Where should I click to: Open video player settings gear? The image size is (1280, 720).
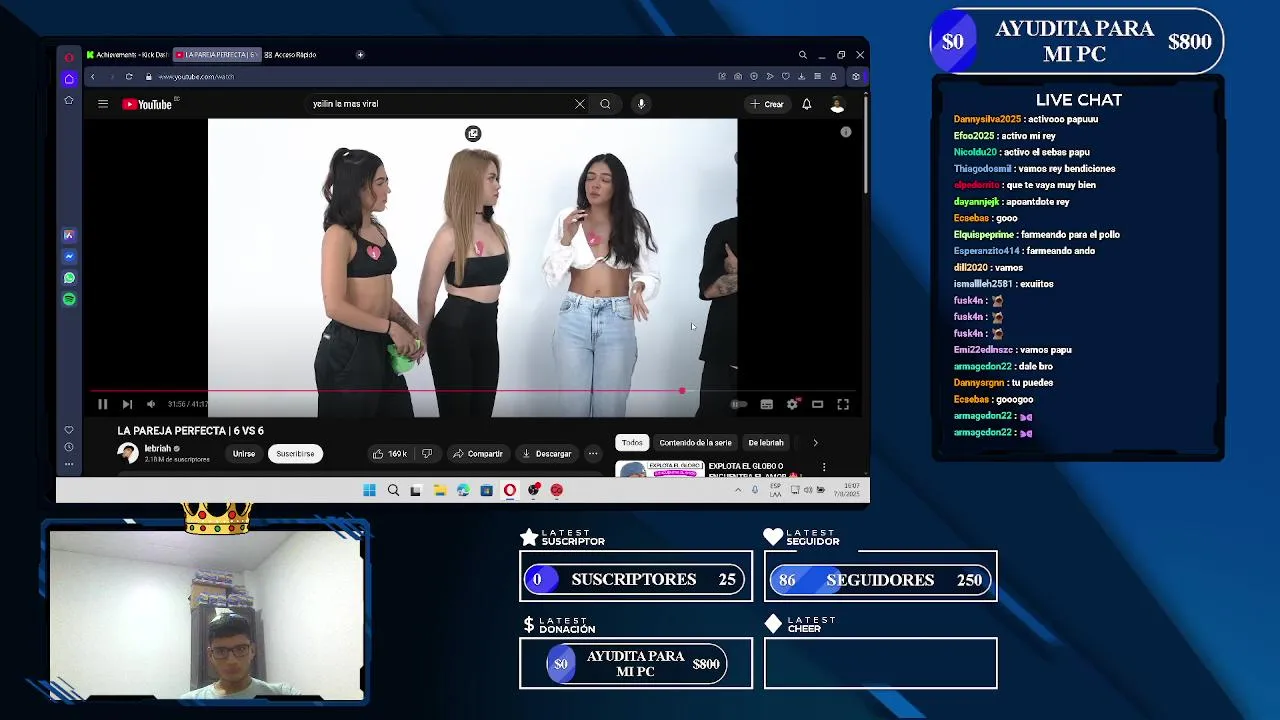pos(792,404)
